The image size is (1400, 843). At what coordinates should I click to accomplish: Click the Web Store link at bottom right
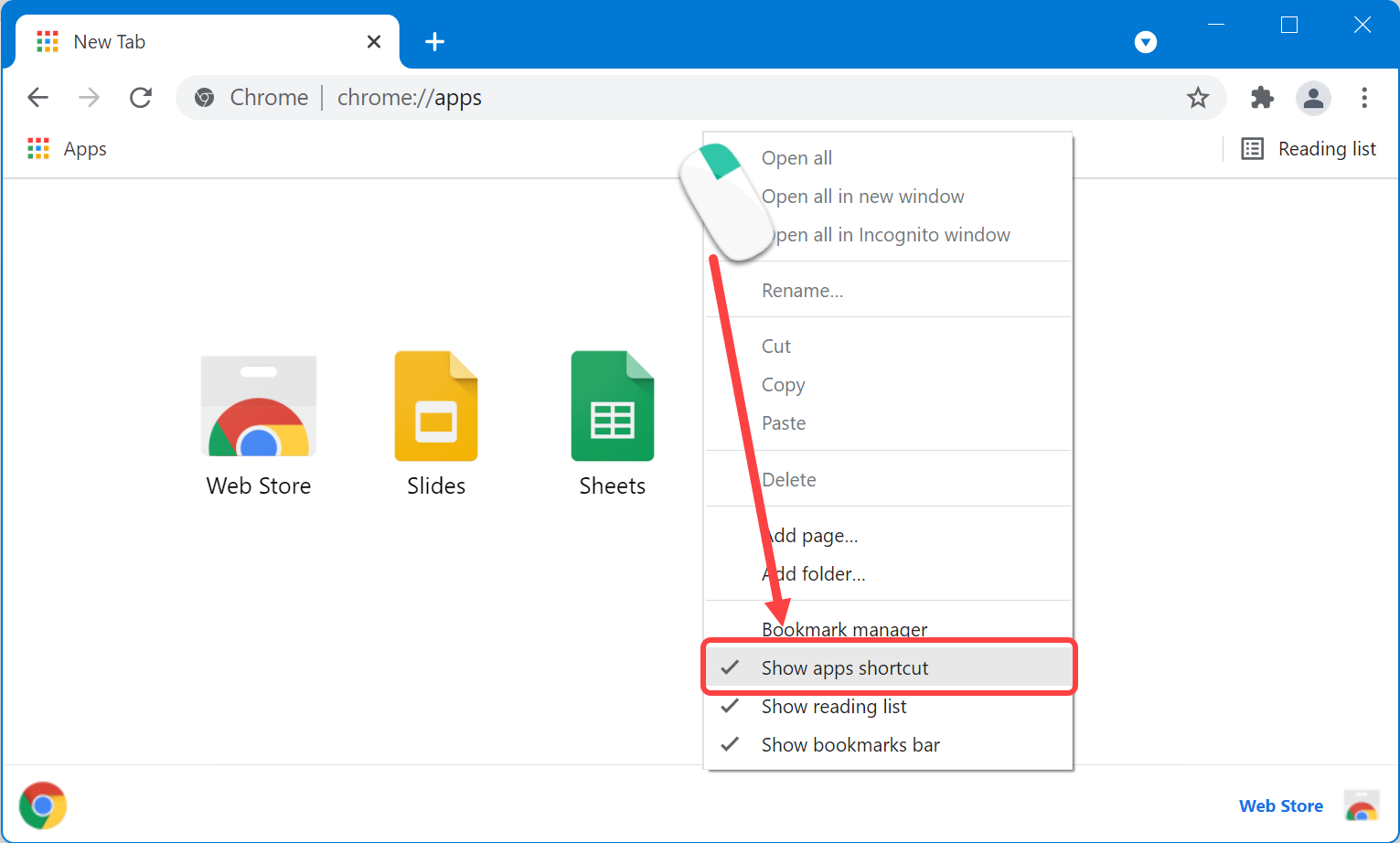(1280, 806)
